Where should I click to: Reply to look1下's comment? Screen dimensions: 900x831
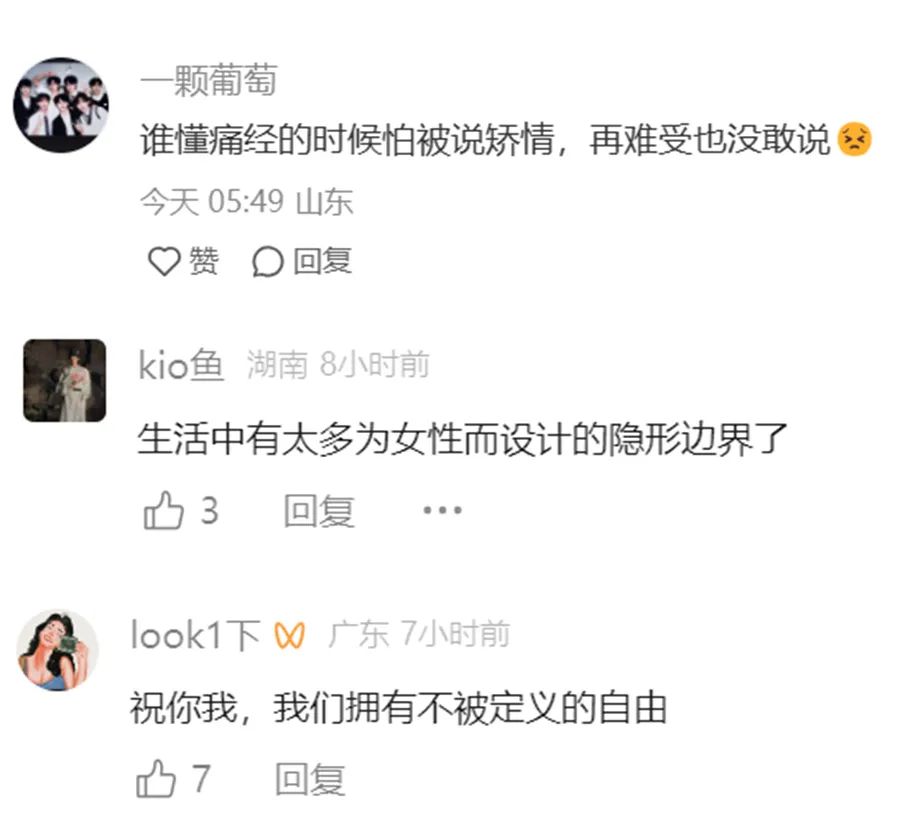click(311, 779)
